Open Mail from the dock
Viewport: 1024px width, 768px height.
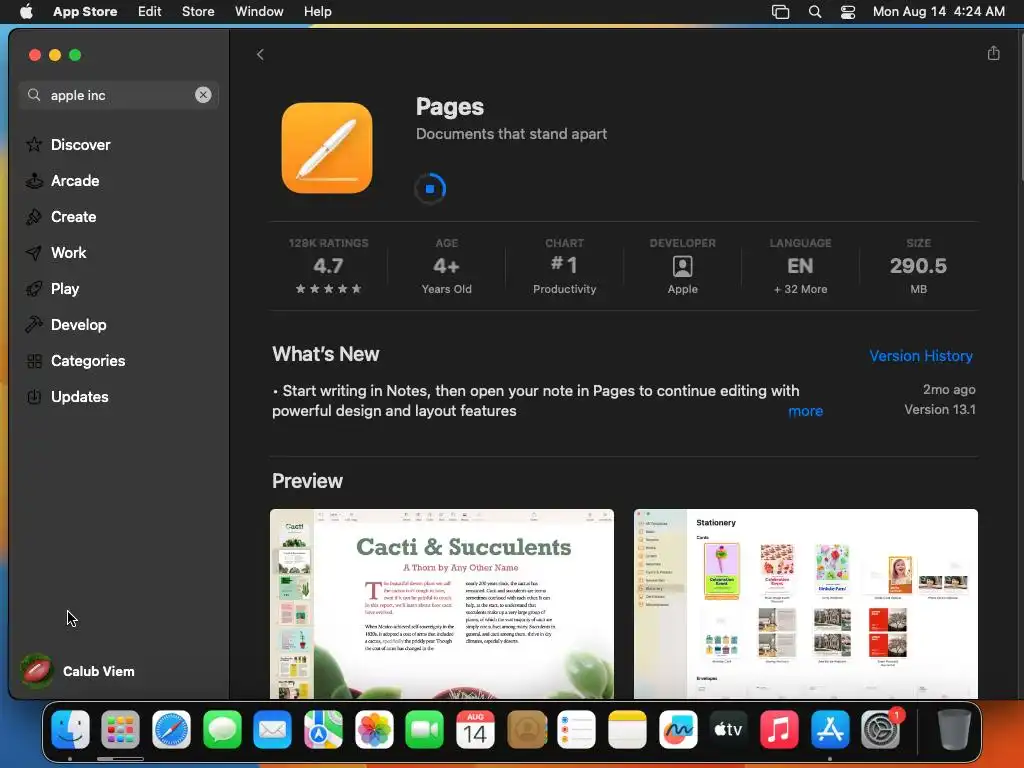272,729
